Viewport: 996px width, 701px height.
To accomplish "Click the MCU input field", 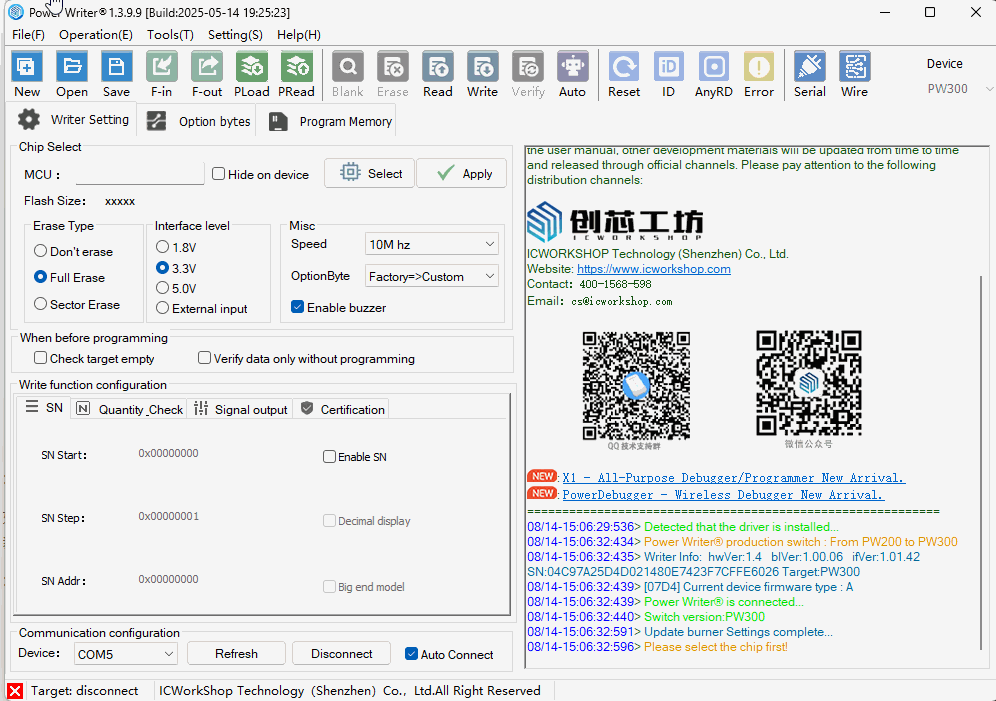I will [x=139, y=173].
